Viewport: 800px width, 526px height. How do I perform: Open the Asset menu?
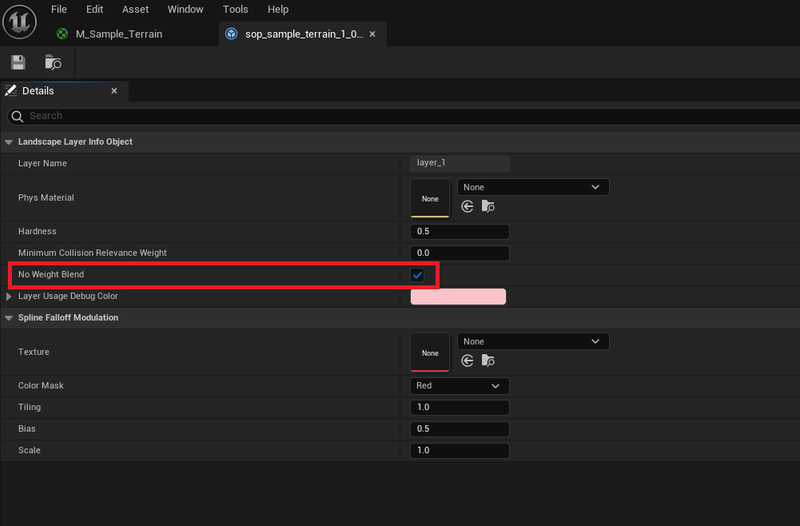tap(135, 9)
